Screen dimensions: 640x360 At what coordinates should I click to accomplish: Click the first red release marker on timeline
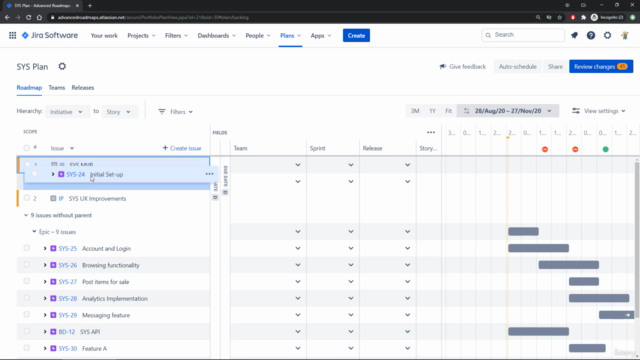[x=544, y=149]
